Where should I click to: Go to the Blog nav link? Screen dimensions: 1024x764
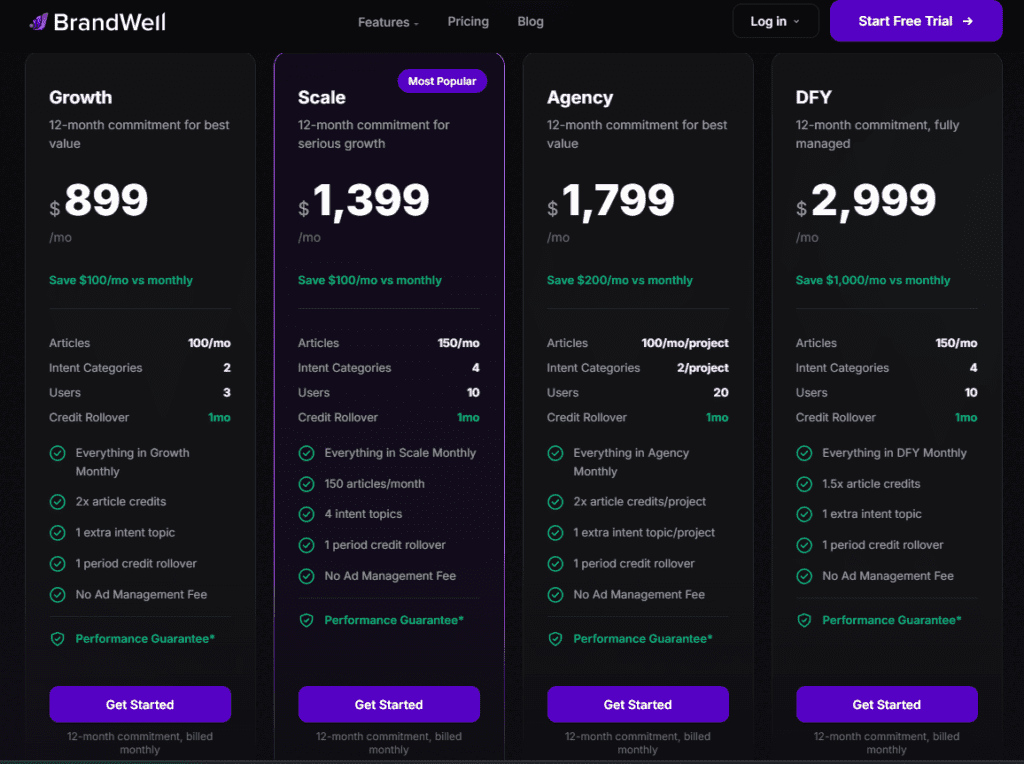[530, 21]
